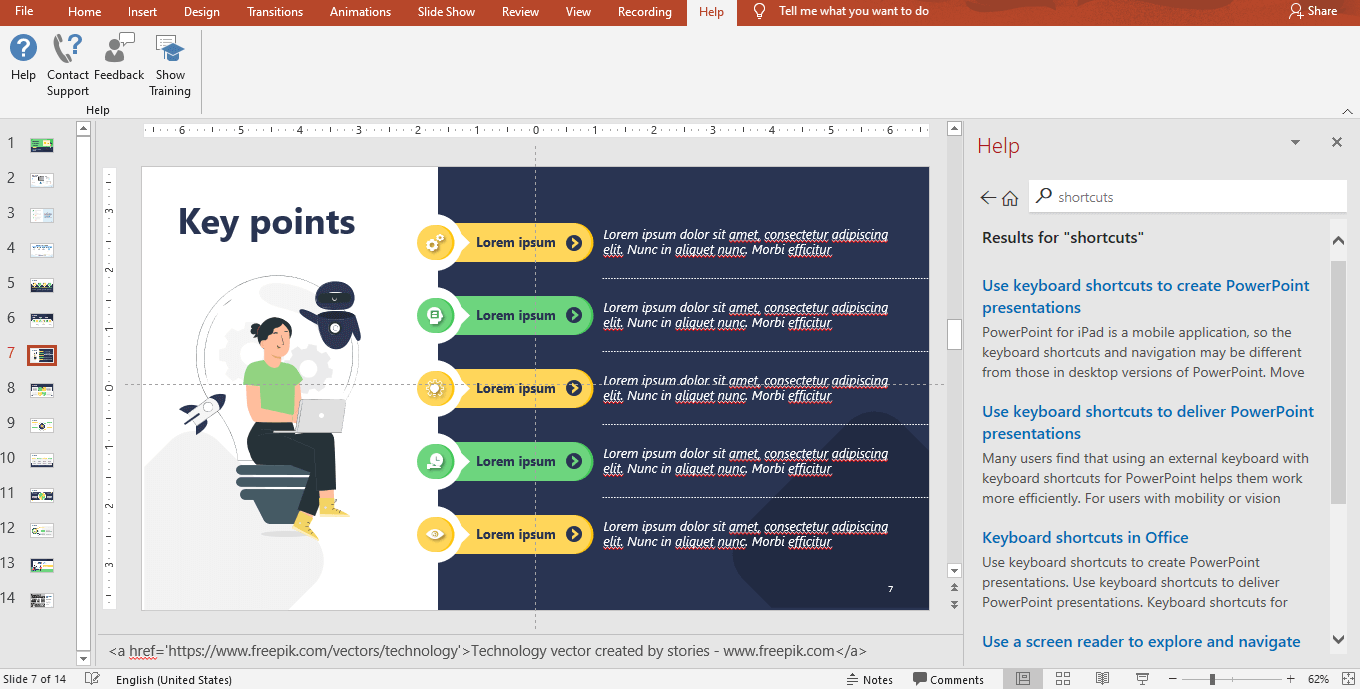1360x689 pixels.
Task: Open the Slide Show tab
Action: click(446, 12)
